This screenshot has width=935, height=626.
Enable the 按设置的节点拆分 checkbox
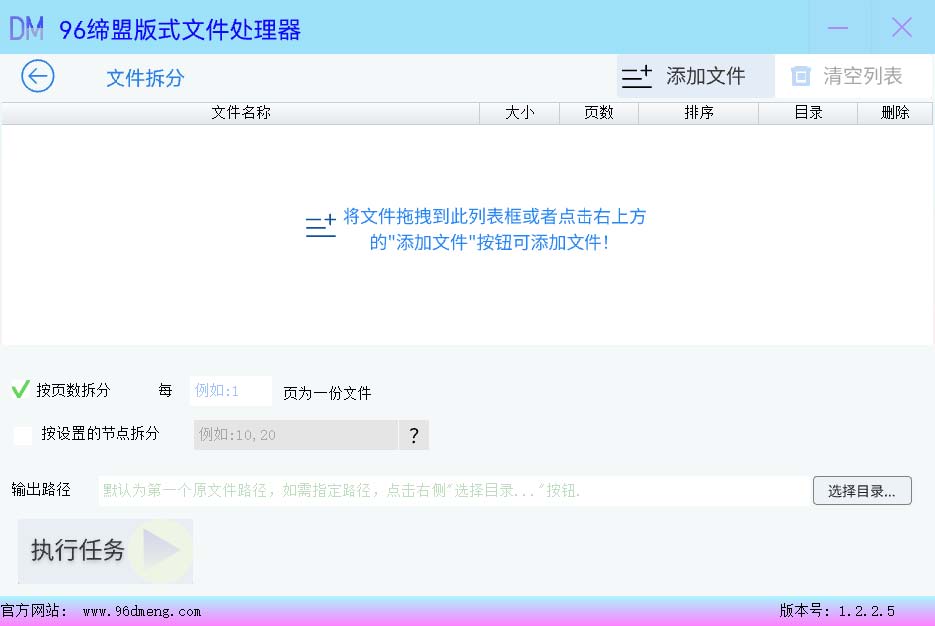[23, 435]
